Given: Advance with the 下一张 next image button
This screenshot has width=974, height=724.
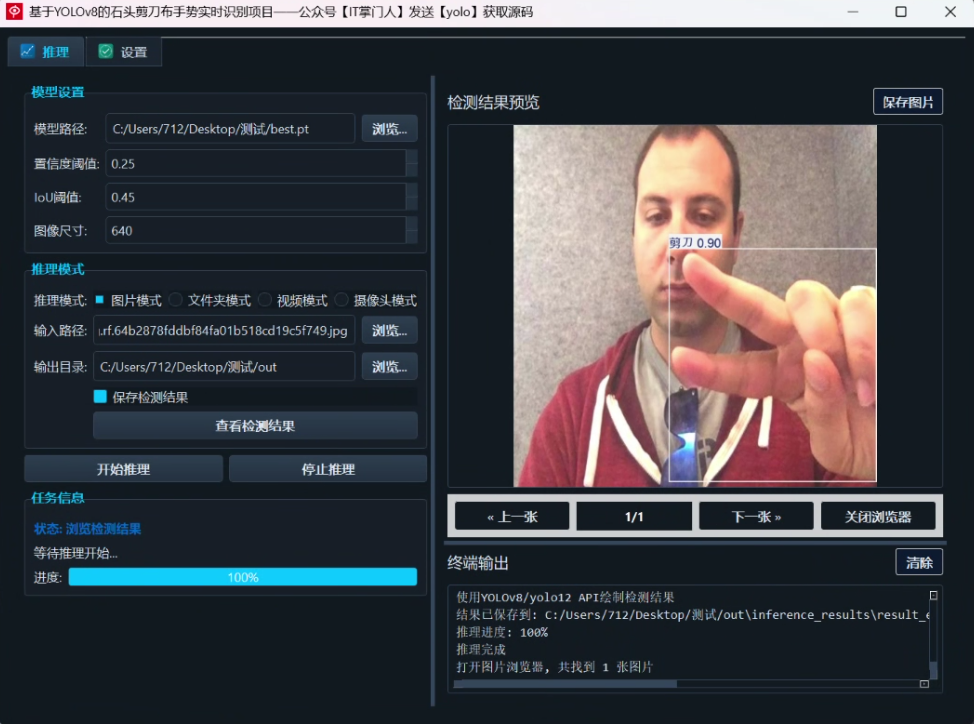Looking at the screenshot, I should (757, 515).
